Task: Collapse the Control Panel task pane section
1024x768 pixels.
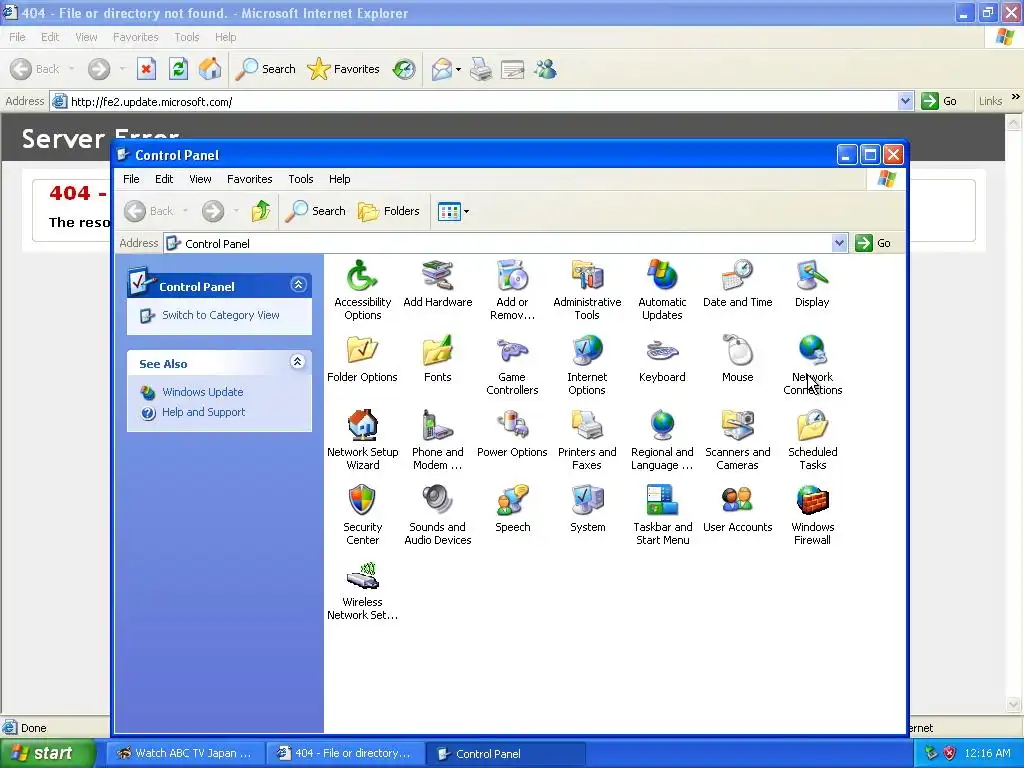Action: pos(298,285)
